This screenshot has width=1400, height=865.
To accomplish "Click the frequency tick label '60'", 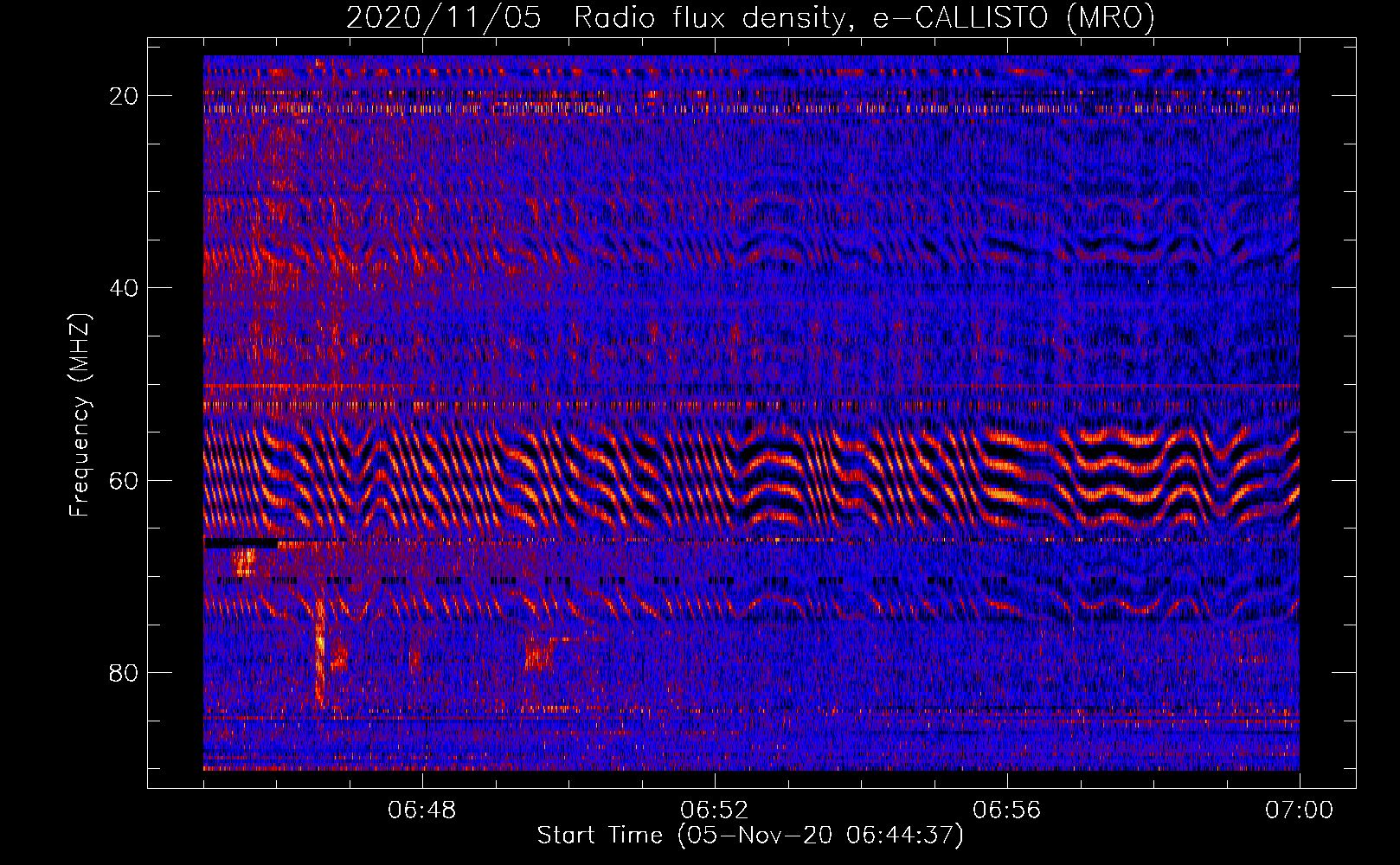I will (125, 480).
